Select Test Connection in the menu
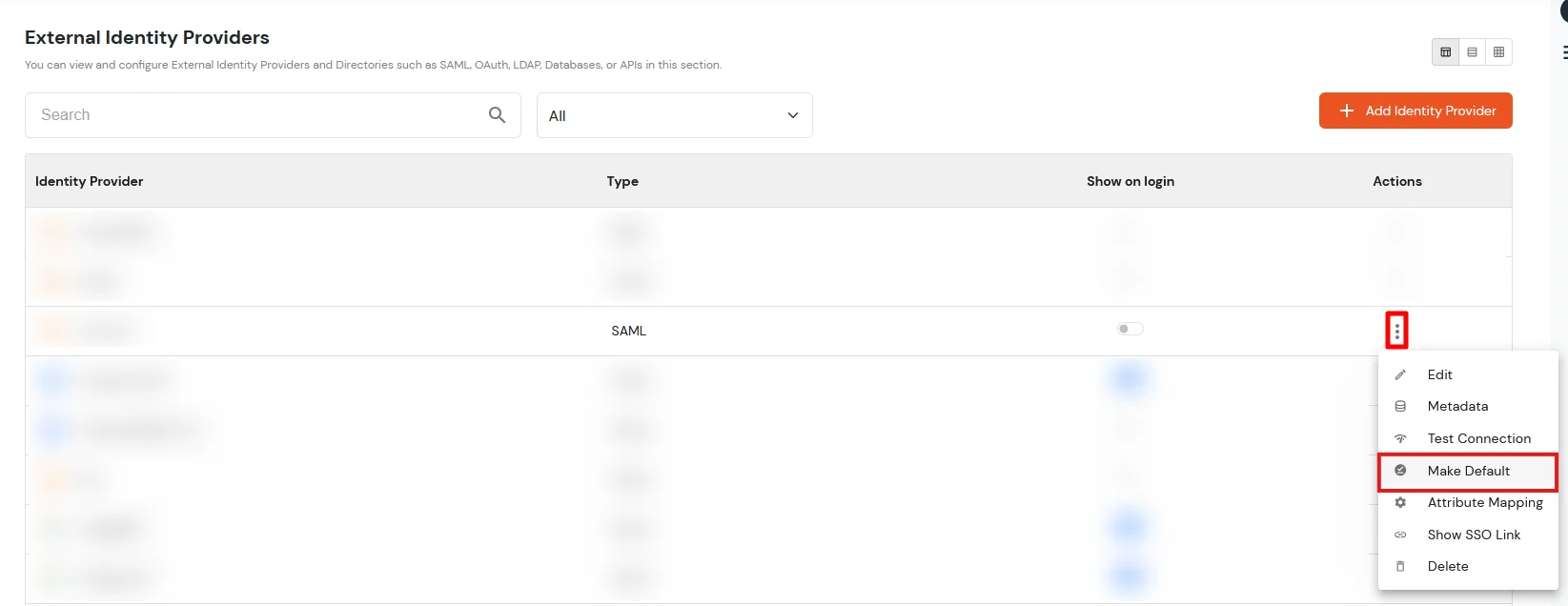This screenshot has height=606, width=1568. coord(1468,438)
